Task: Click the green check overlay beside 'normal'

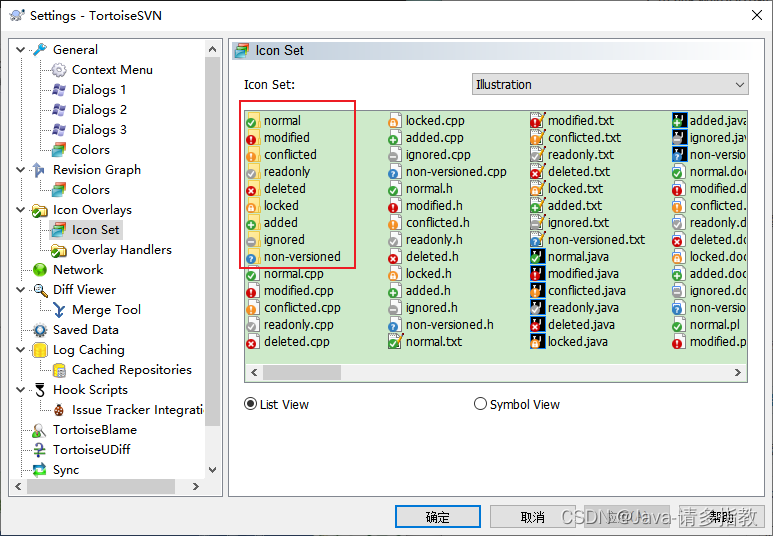Action: click(251, 122)
